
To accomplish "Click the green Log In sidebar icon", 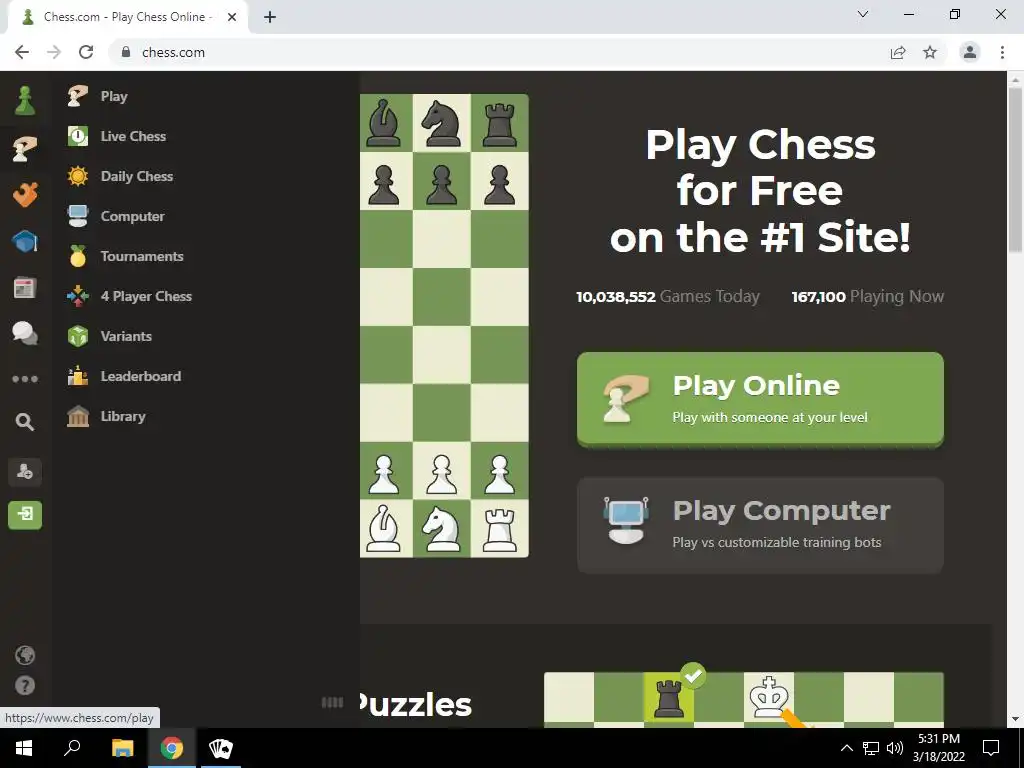I will [x=25, y=515].
